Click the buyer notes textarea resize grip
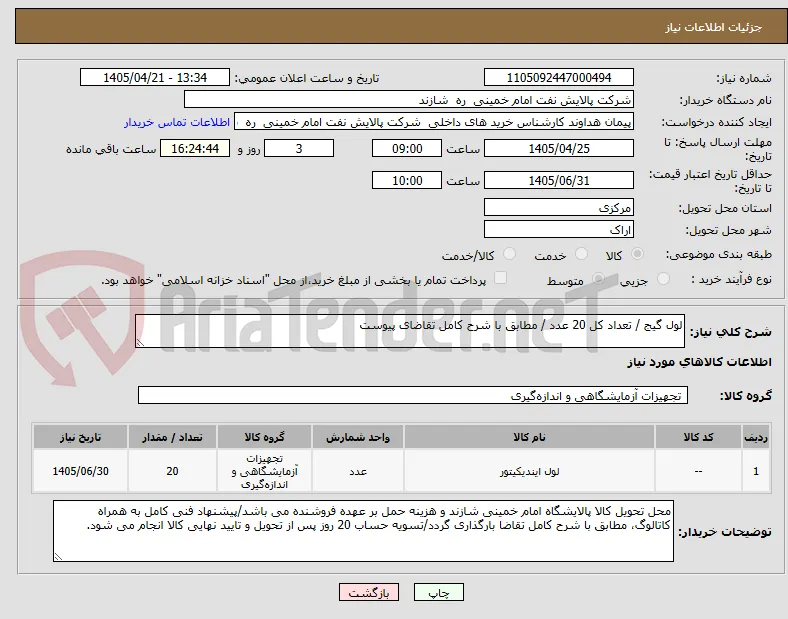This screenshot has height=619, width=788. coord(58,557)
